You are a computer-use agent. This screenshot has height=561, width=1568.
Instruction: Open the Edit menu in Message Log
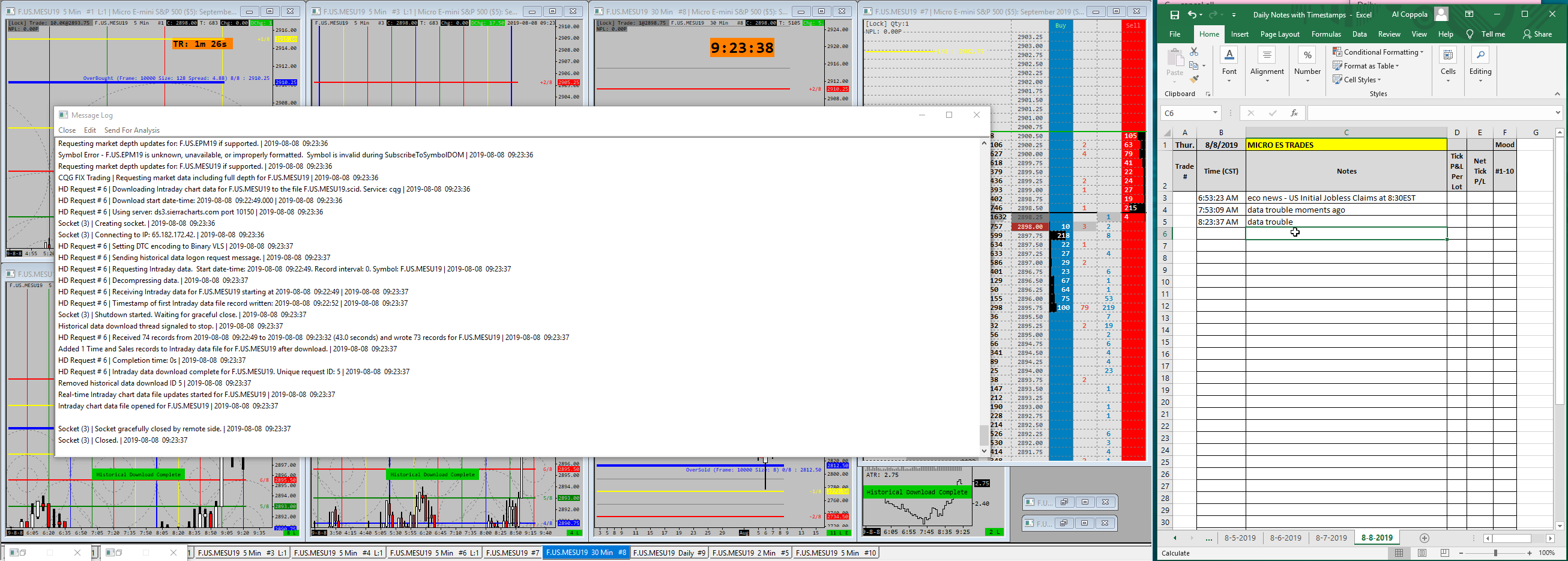(90, 130)
